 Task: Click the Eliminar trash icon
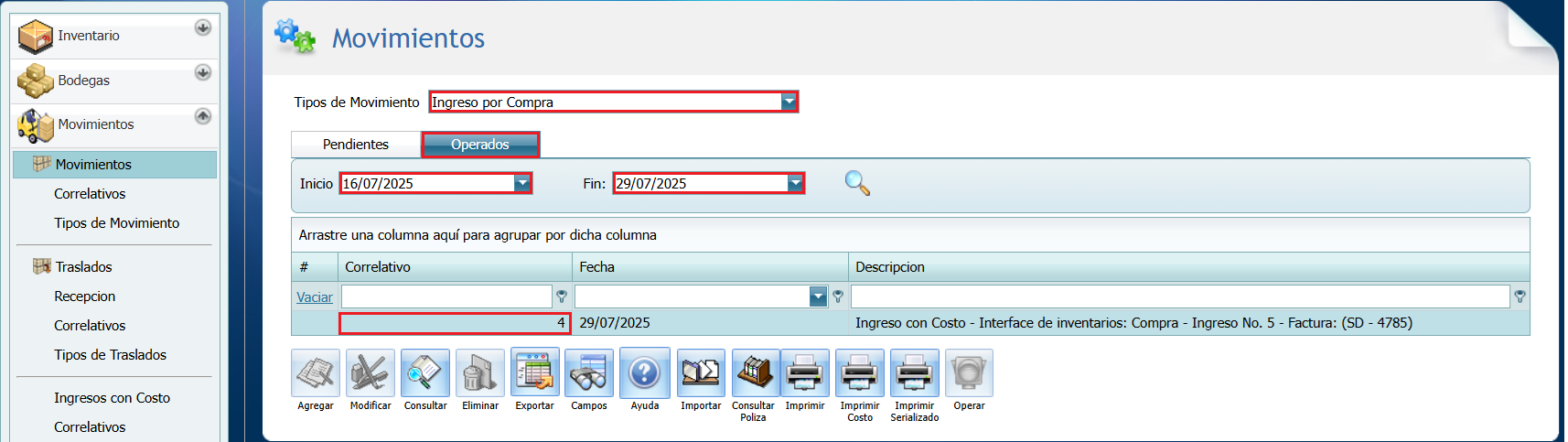click(480, 372)
